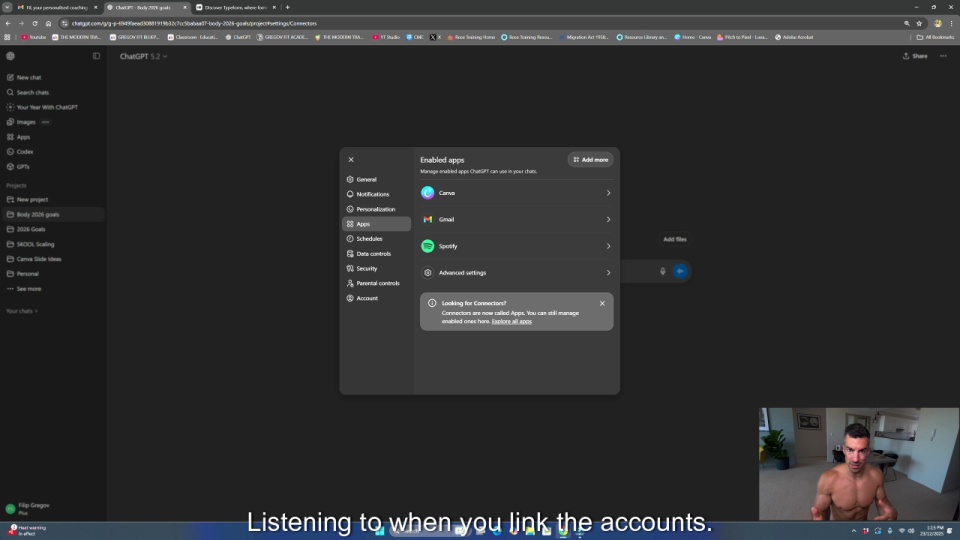This screenshot has height=540, width=960.
Task: Open the Personalization settings section
Action: click(376, 209)
